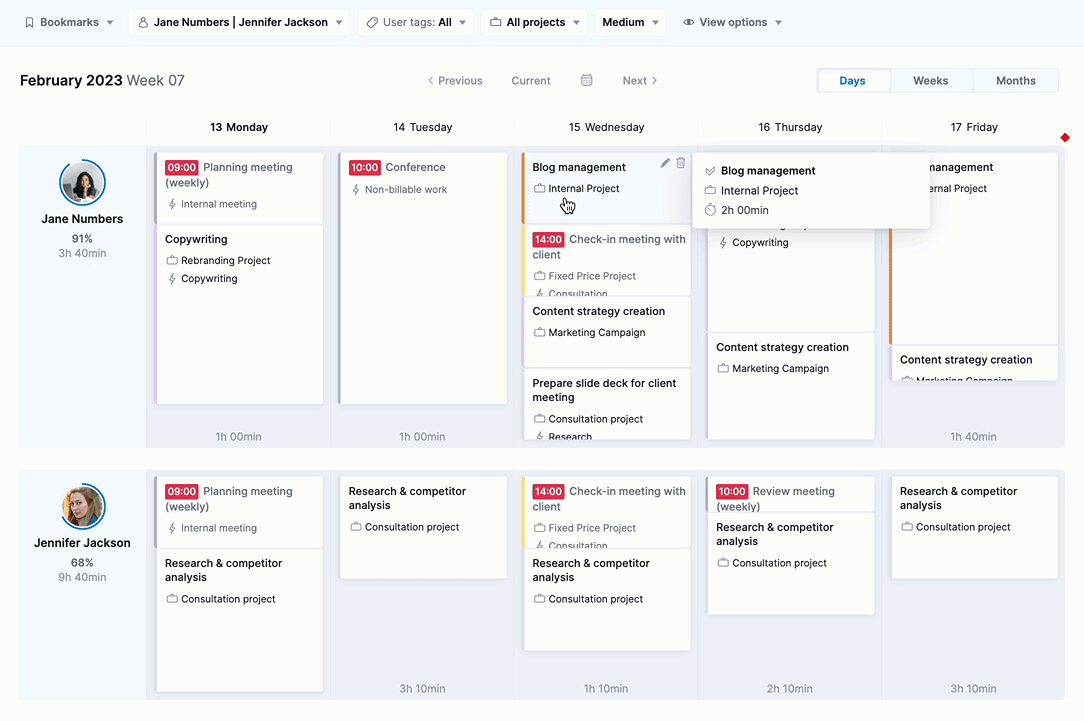Open Jennifer's Tuesday Research & competitor analysis card
Image resolution: width=1084 pixels, height=721 pixels.
(423, 527)
